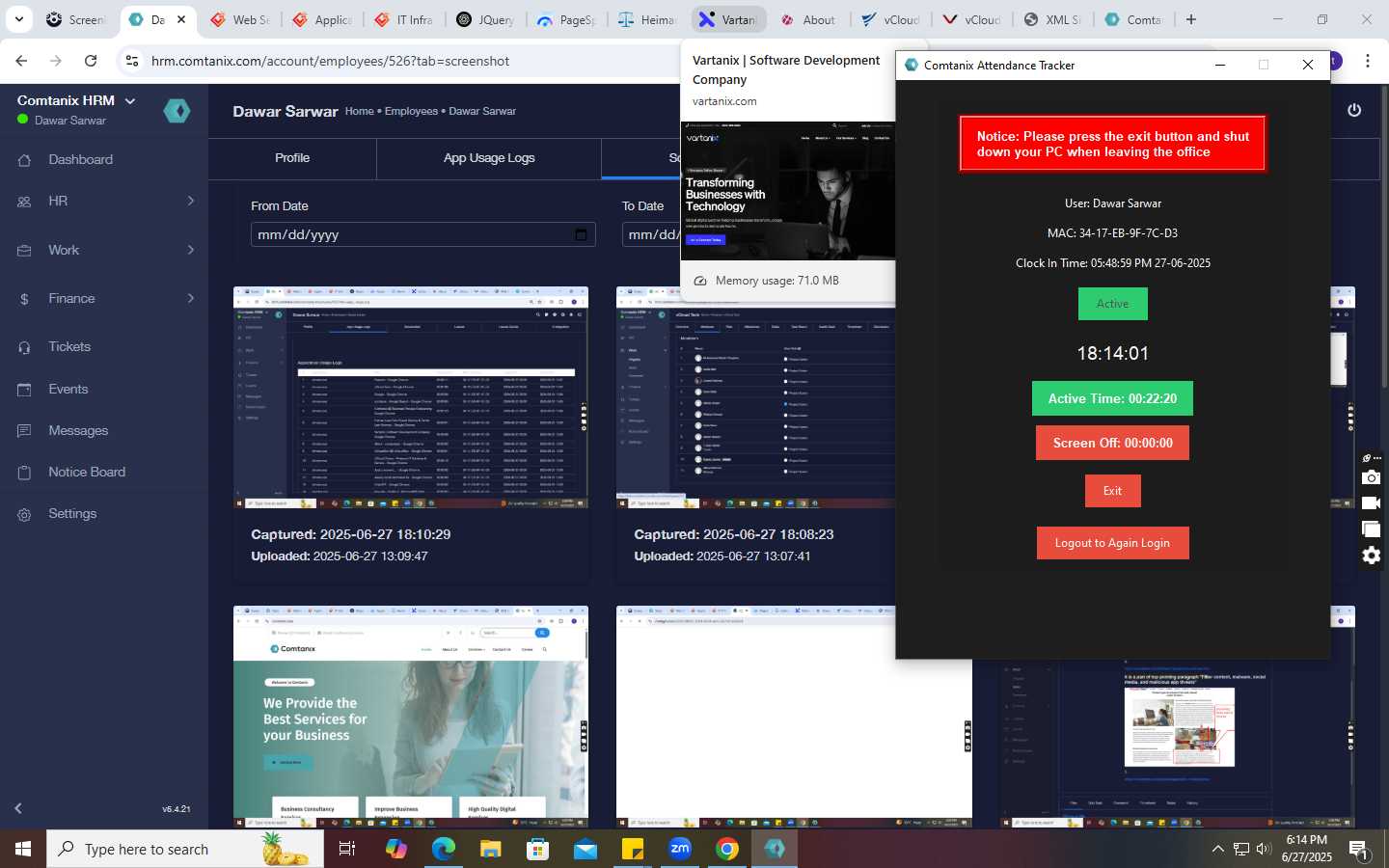Click the Active Time button in tracker
This screenshot has width=1389, height=868.
click(1112, 398)
